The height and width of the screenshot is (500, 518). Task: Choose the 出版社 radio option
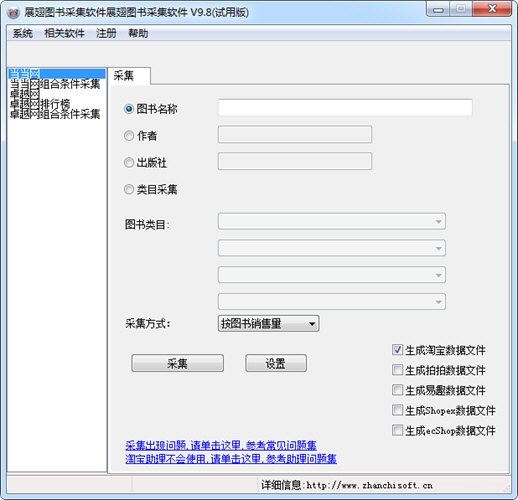(145, 163)
